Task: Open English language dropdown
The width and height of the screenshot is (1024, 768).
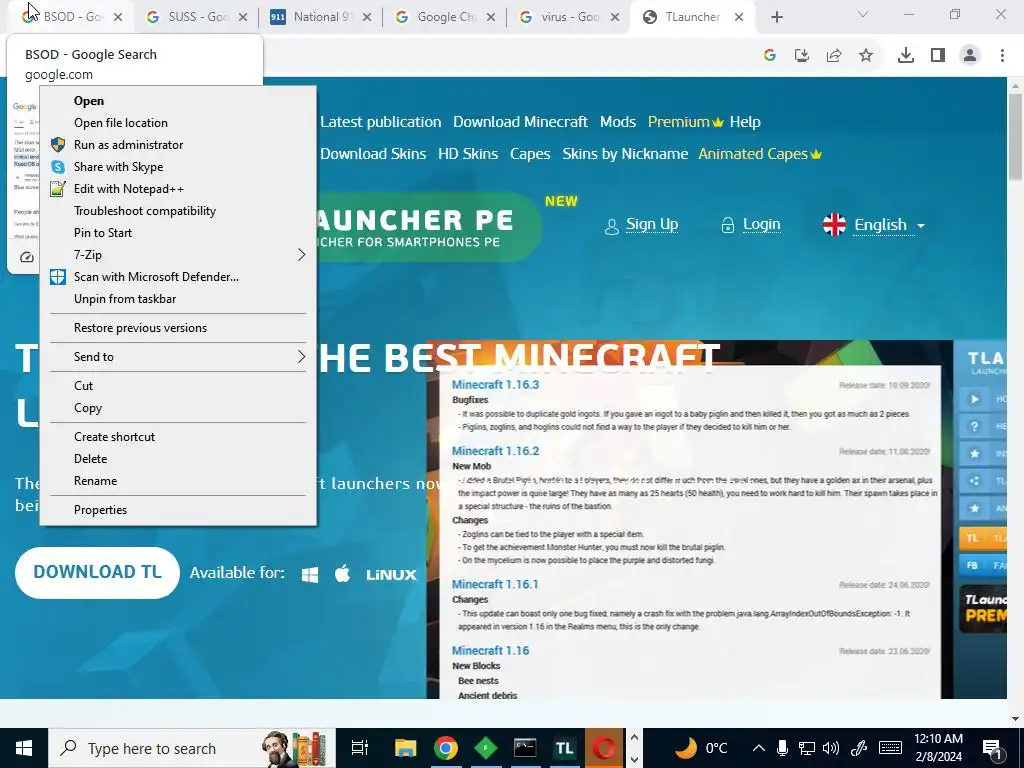Action: click(874, 225)
